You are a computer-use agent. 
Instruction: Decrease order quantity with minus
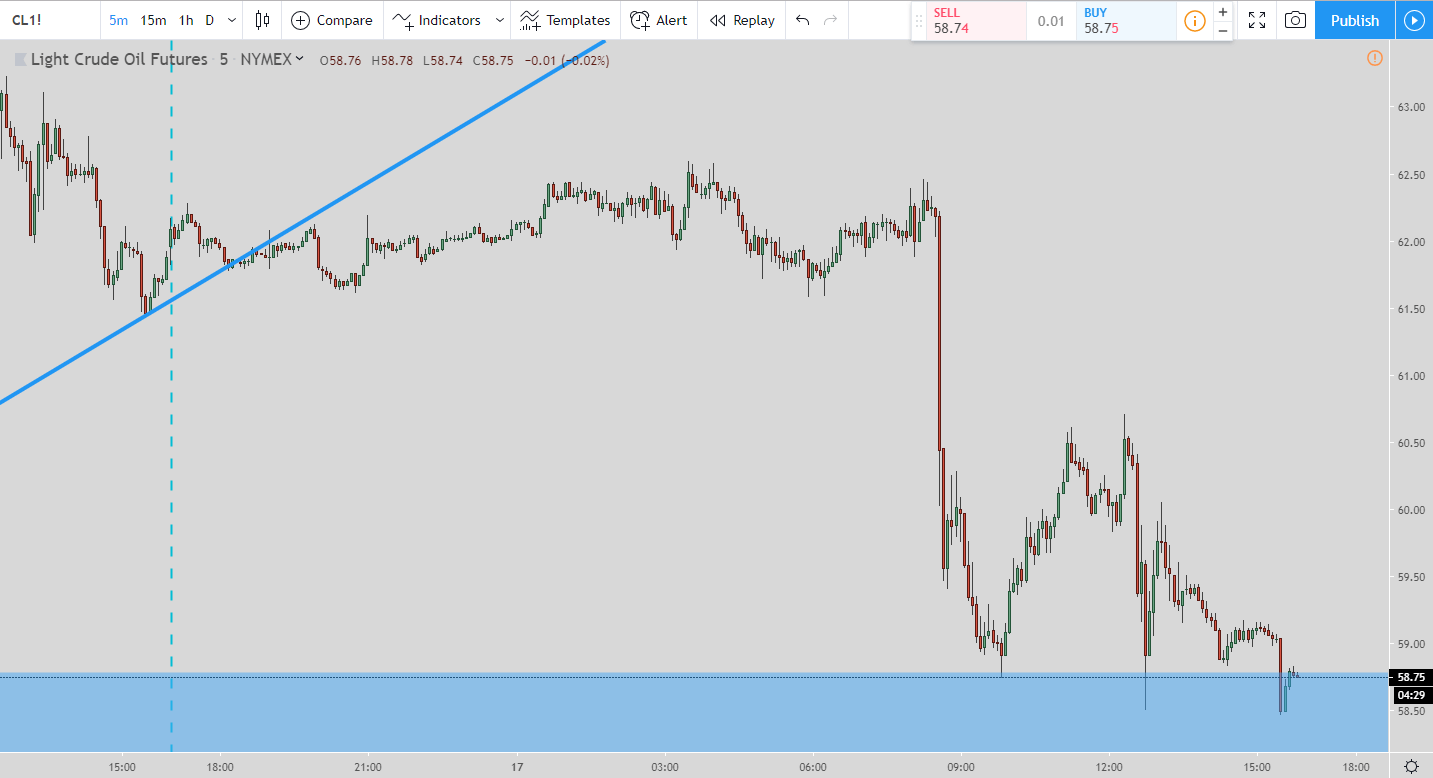tap(1222, 30)
